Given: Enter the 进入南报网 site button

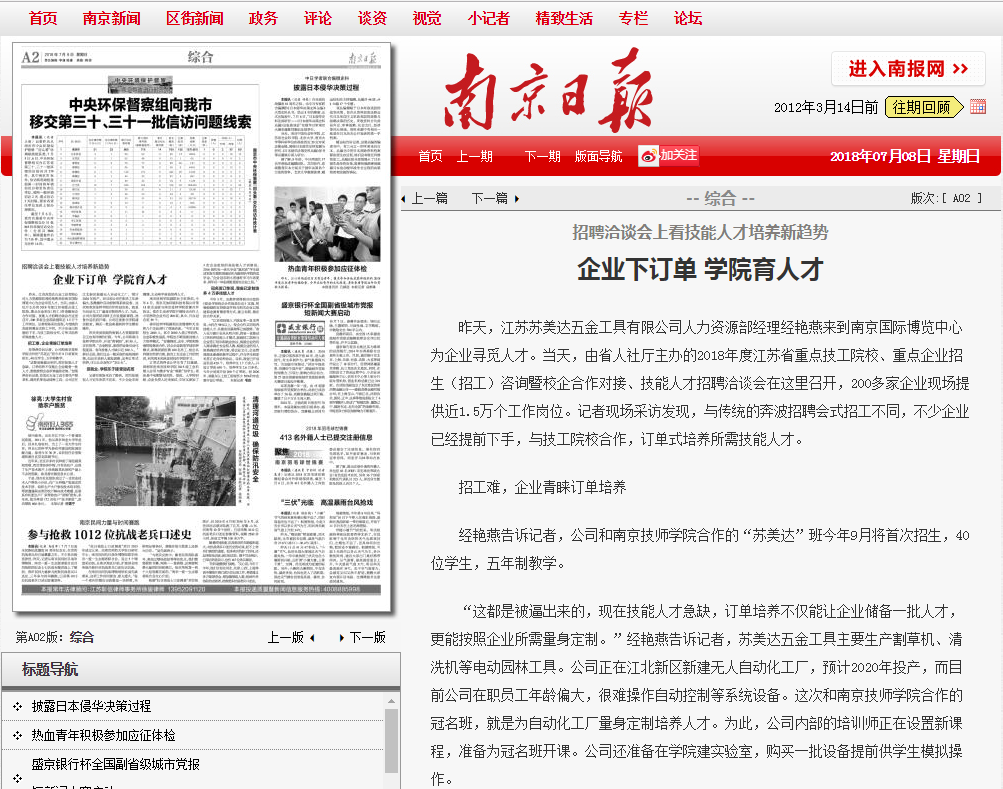Looking at the screenshot, I should pos(908,69).
